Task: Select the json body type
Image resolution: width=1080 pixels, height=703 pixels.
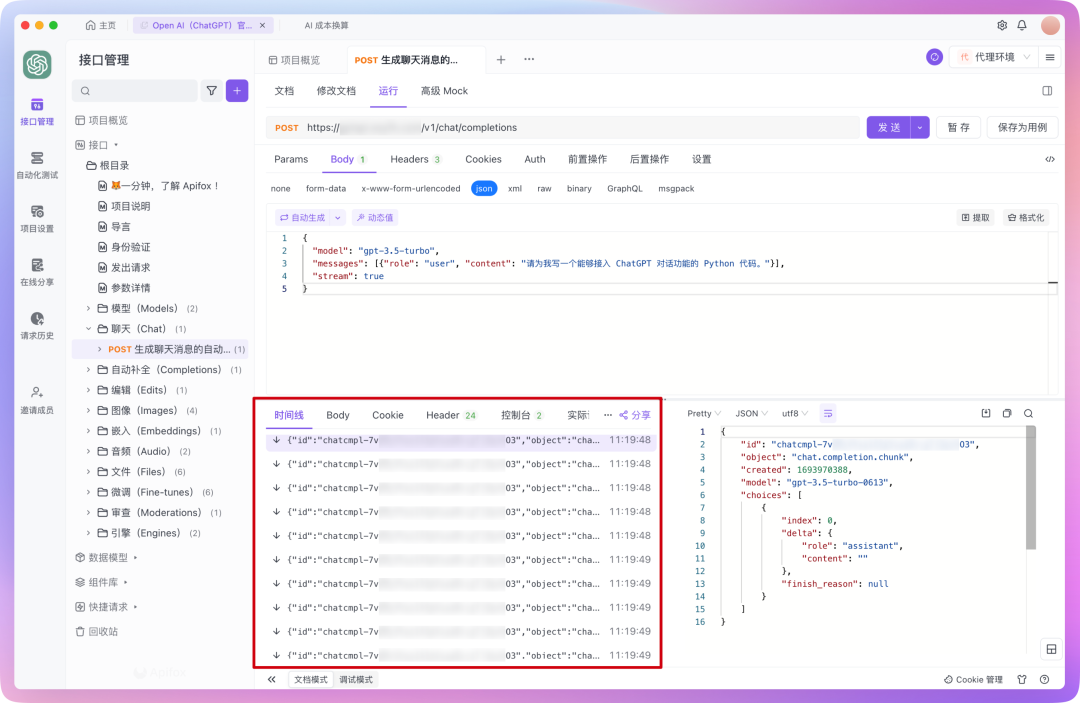Action: tap(484, 188)
